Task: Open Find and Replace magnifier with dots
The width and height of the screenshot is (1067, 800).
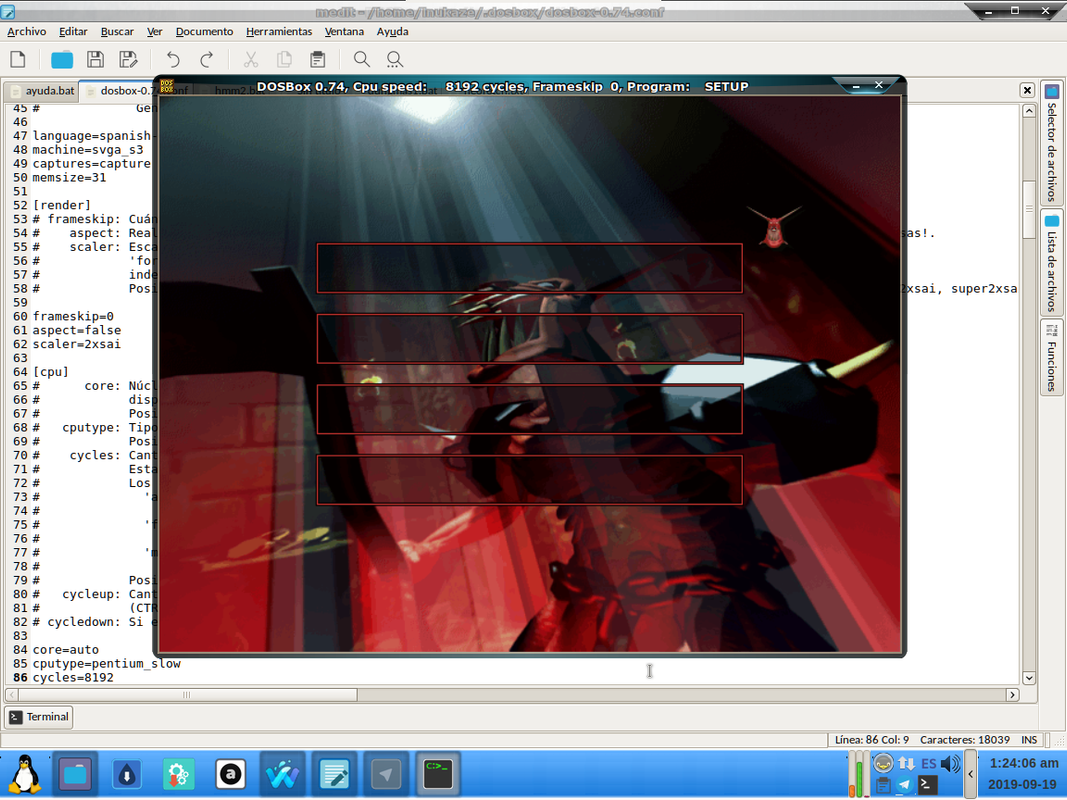Action: coord(395,60)
